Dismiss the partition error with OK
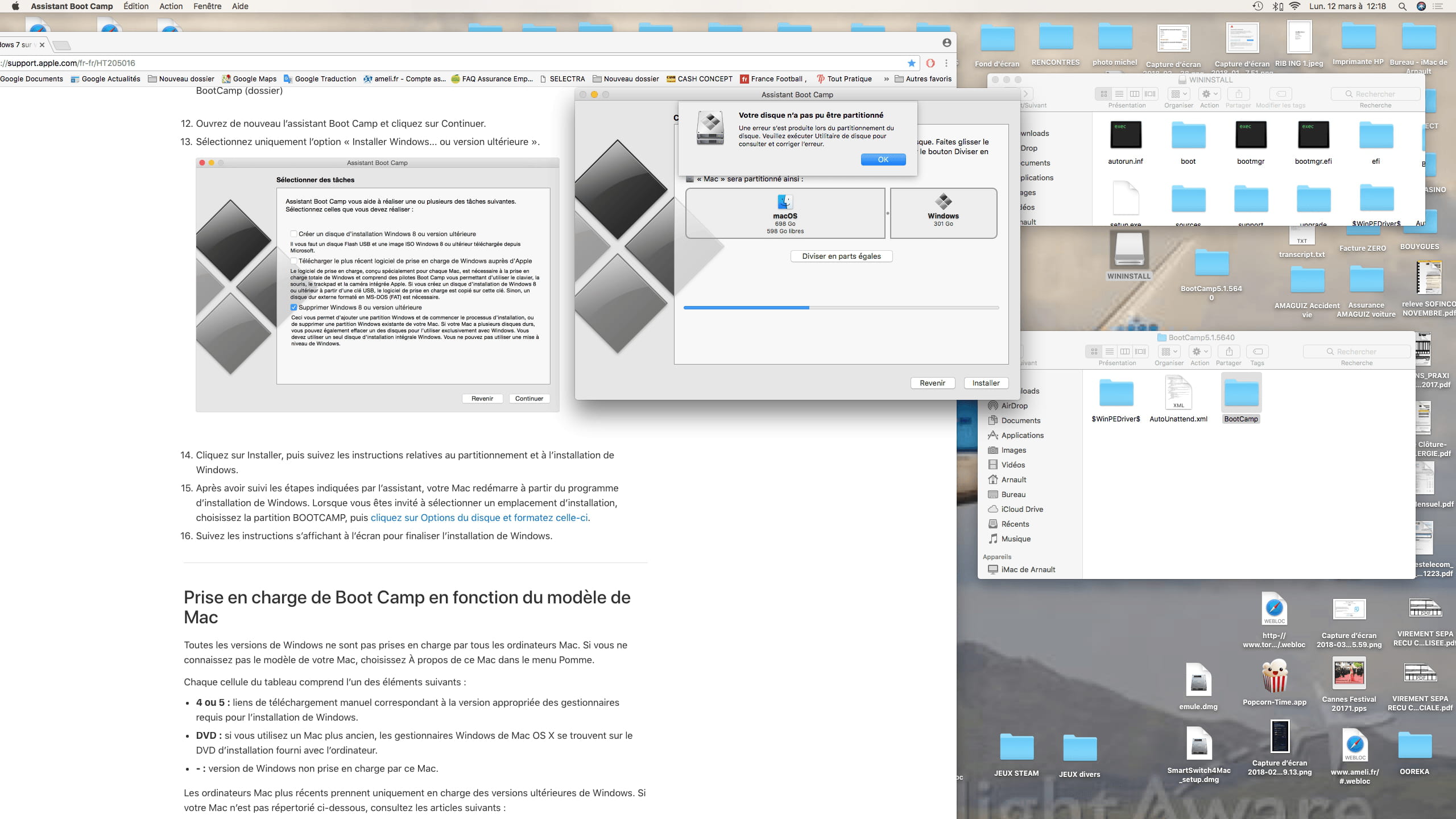Viewport: 1456px width, 819px height. point(883,160)
